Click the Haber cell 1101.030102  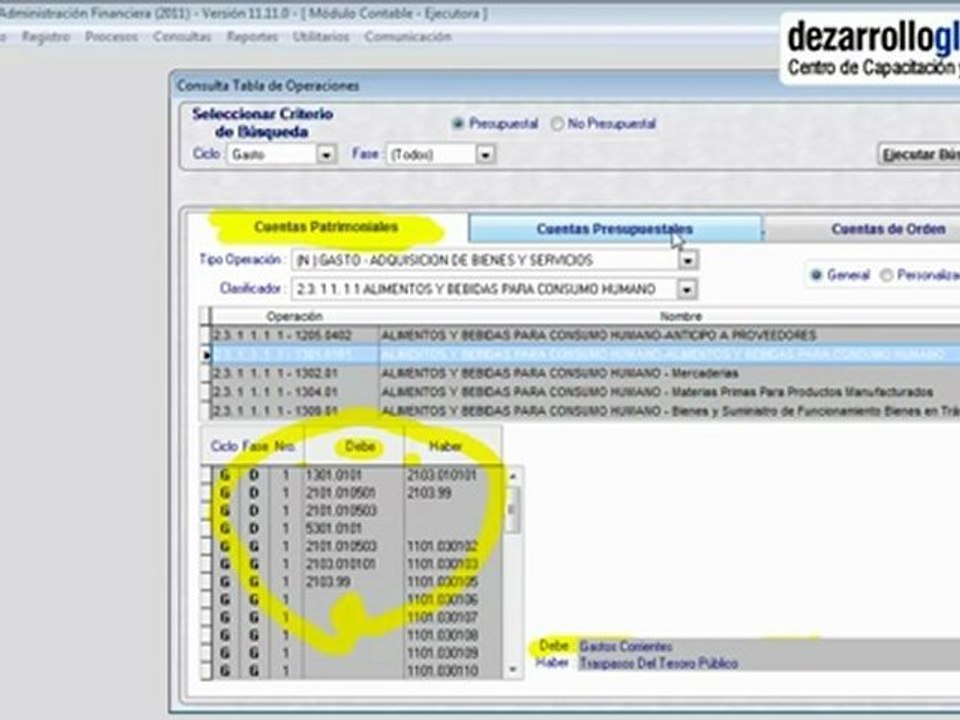(453, 546)
